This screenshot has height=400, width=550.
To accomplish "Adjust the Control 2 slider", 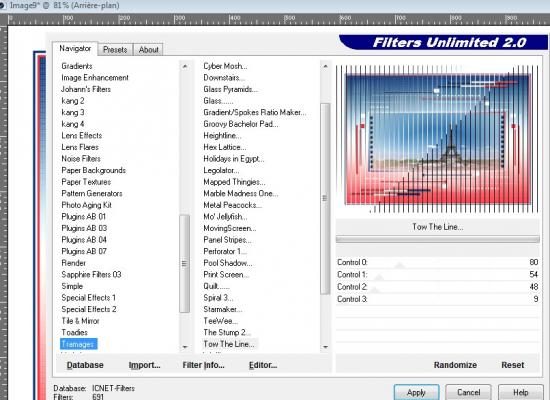I will [x=437, y=287].
